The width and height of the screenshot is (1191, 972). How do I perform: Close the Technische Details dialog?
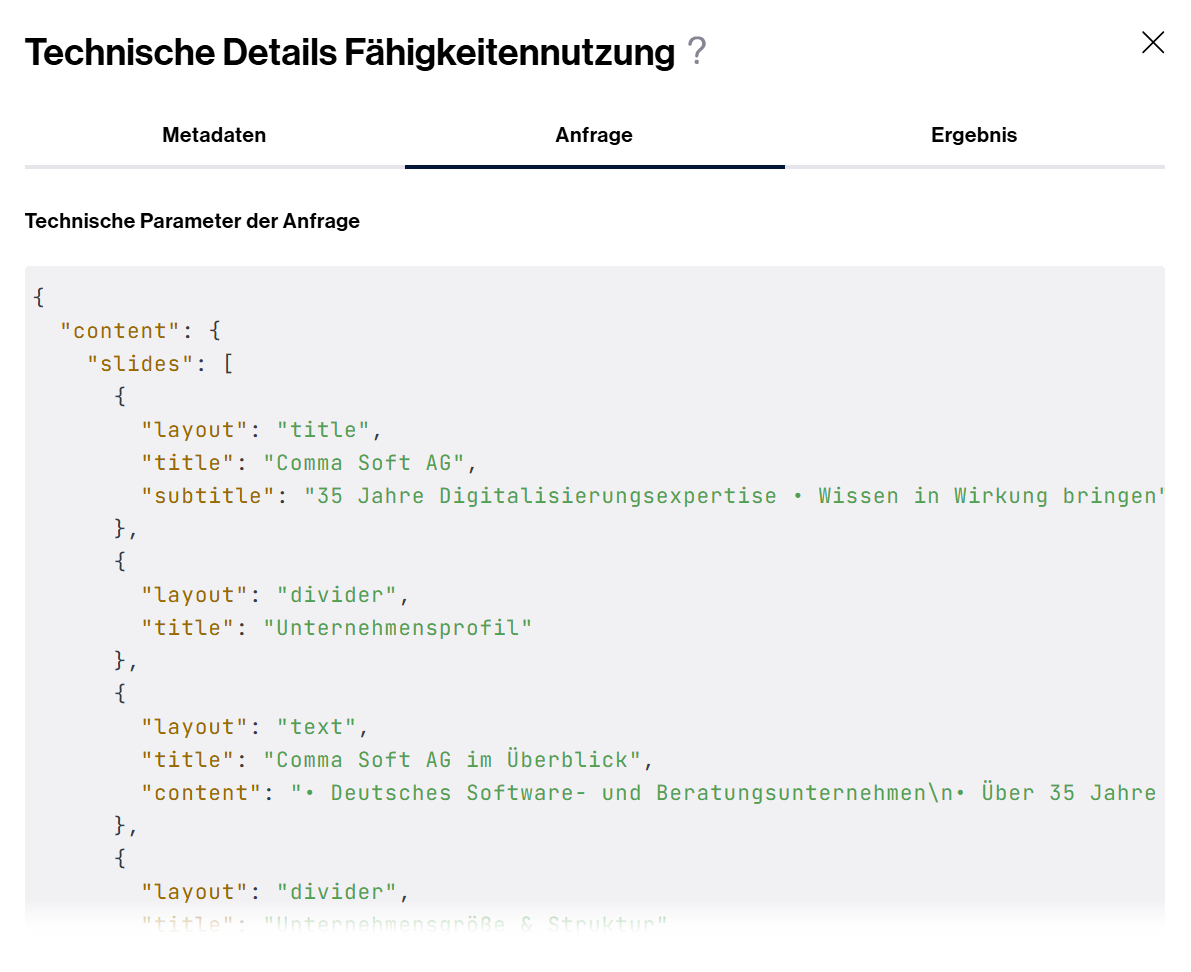1152,43
